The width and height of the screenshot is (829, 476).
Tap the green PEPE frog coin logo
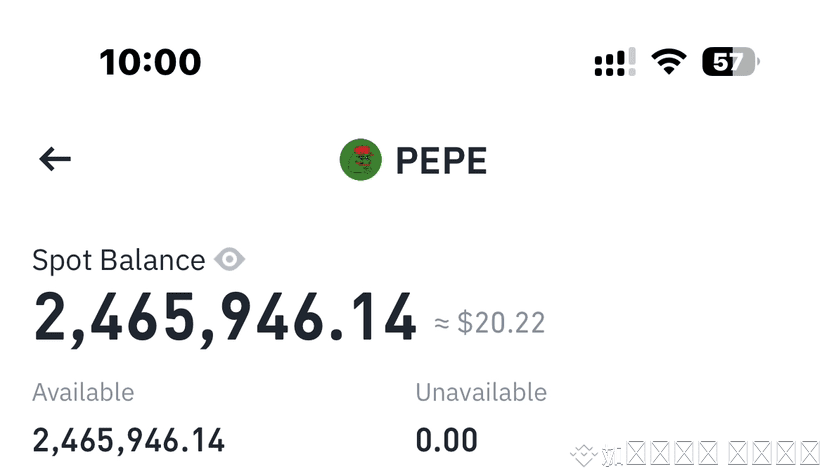[x=361, y=160]
